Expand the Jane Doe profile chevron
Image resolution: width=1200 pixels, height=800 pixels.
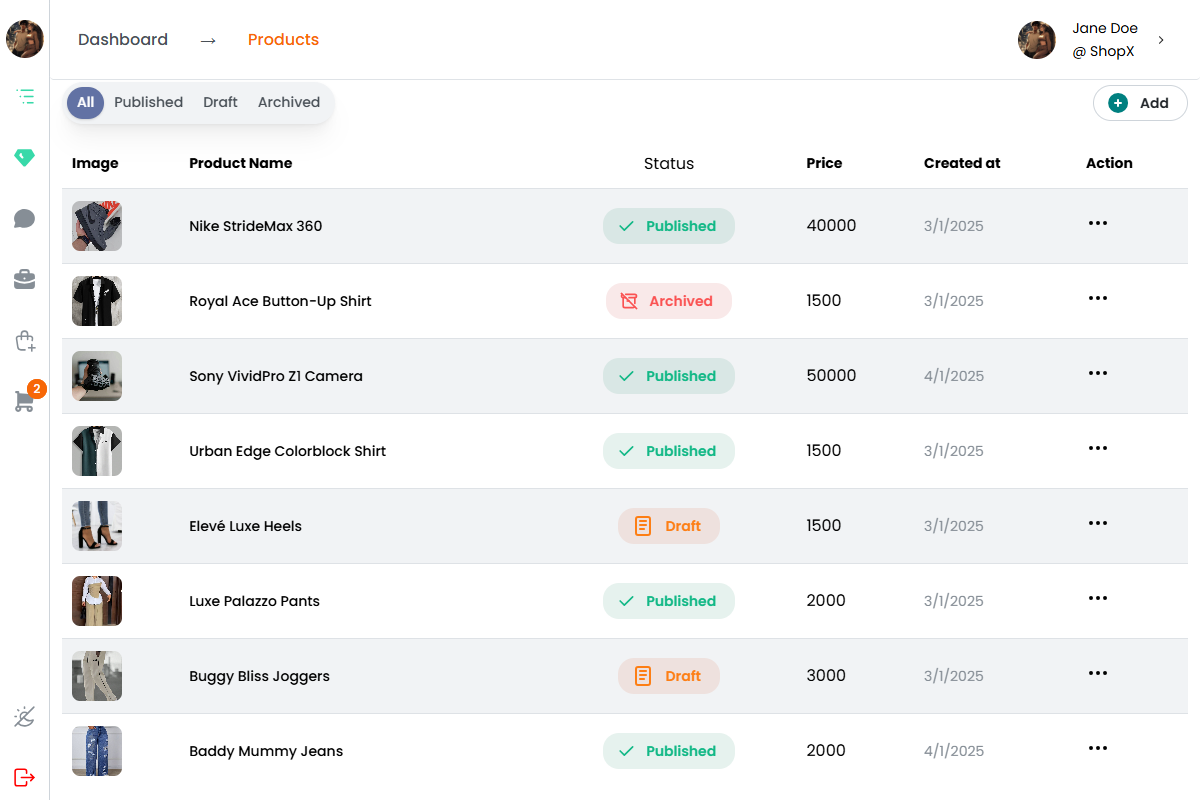(1161, 40)
